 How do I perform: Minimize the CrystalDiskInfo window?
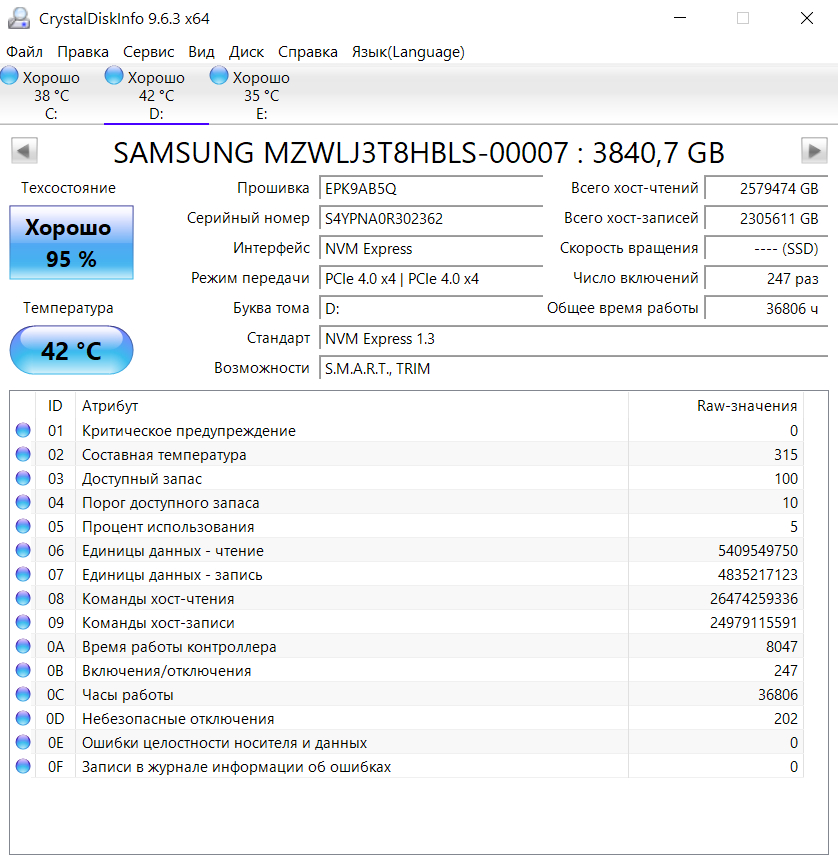680,18
